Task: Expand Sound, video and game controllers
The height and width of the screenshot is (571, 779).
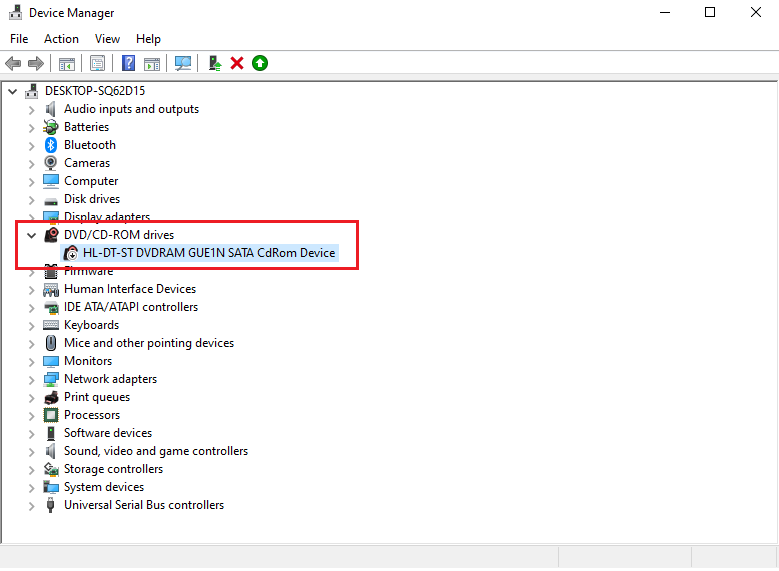Action: (31, 452)
